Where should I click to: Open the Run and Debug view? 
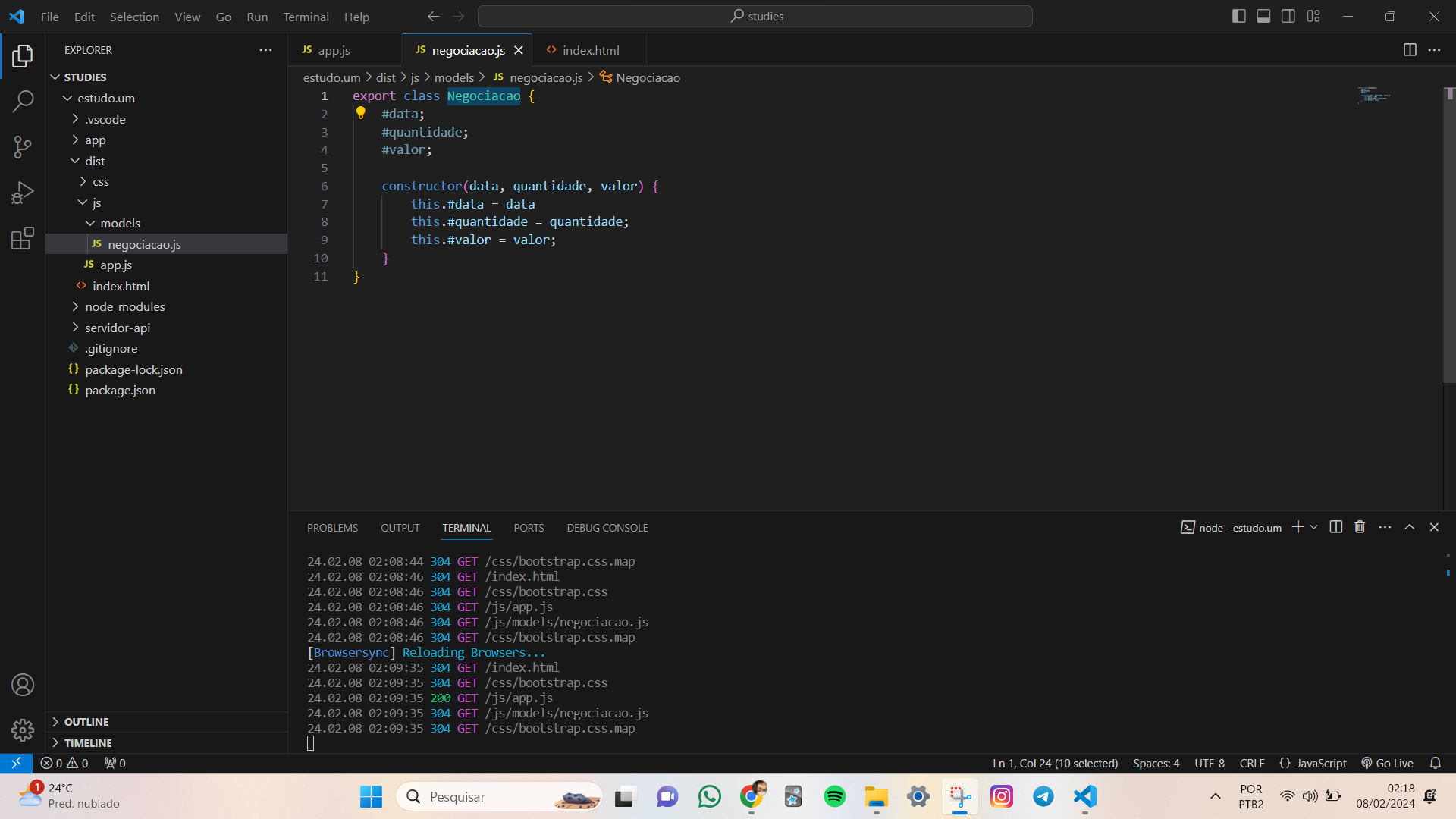pos(23,193)
